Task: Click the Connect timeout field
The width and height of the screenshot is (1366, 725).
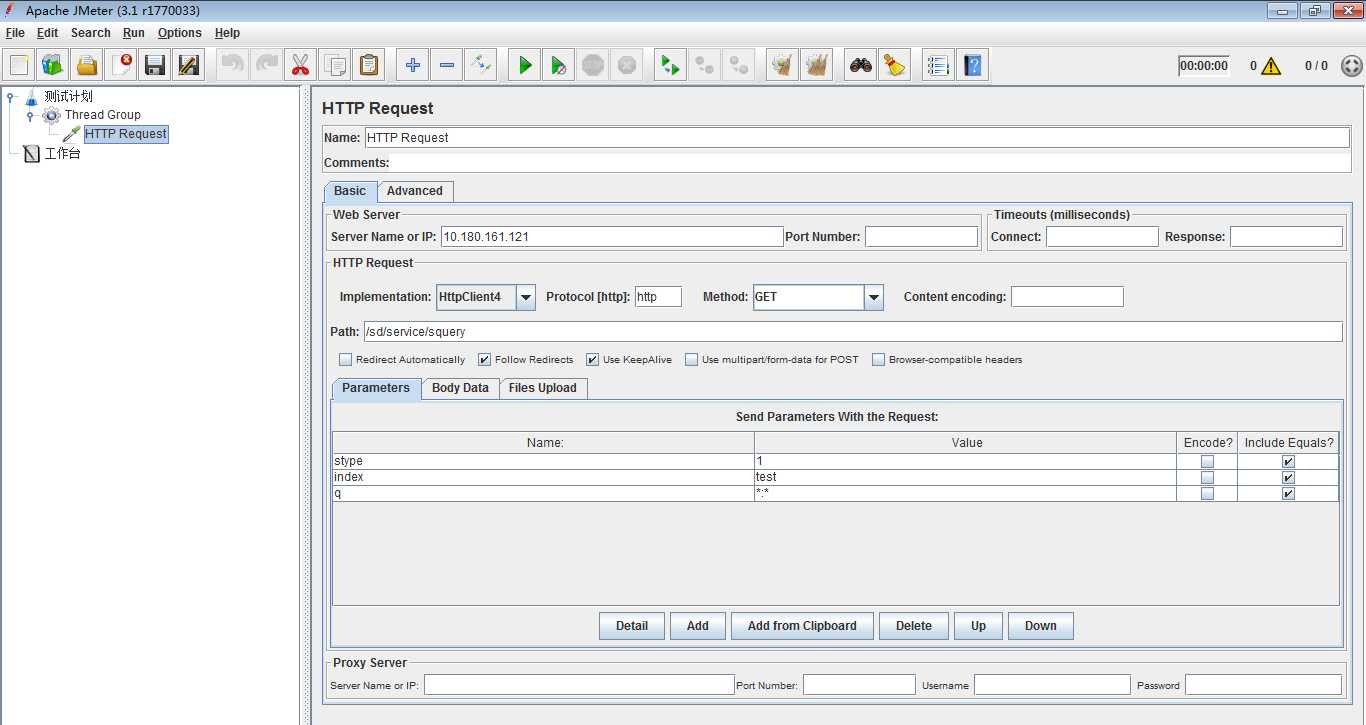Action: (1102, 237)
